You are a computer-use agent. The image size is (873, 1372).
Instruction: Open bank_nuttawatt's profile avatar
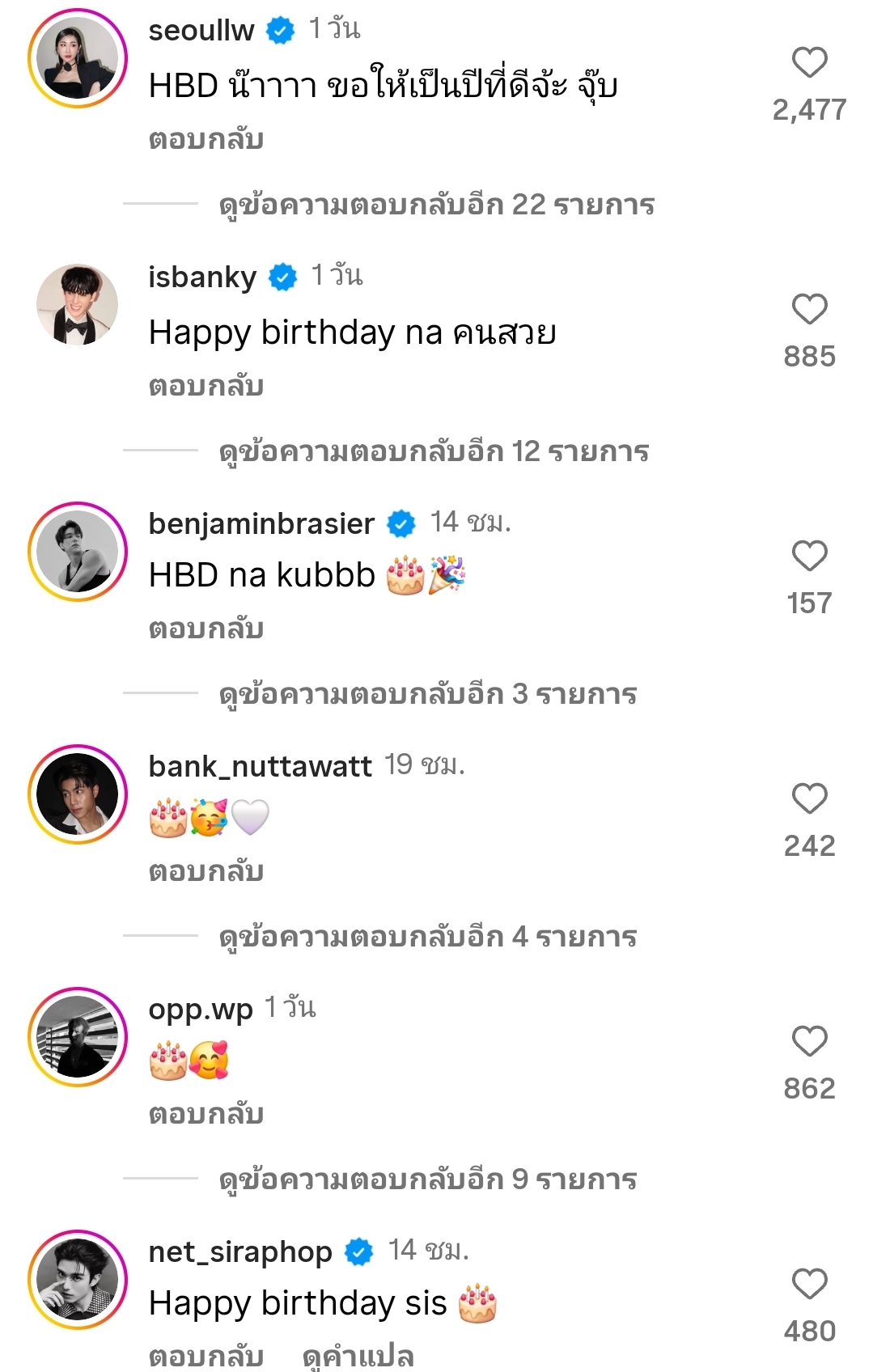[78, 794]
